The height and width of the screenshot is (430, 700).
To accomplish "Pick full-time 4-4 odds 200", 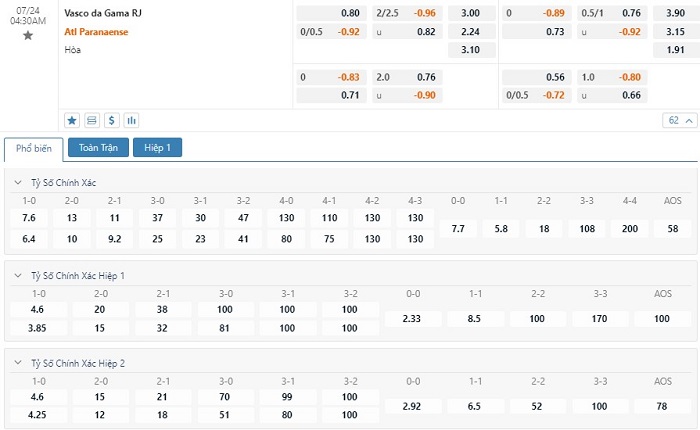I will (630, 229).
